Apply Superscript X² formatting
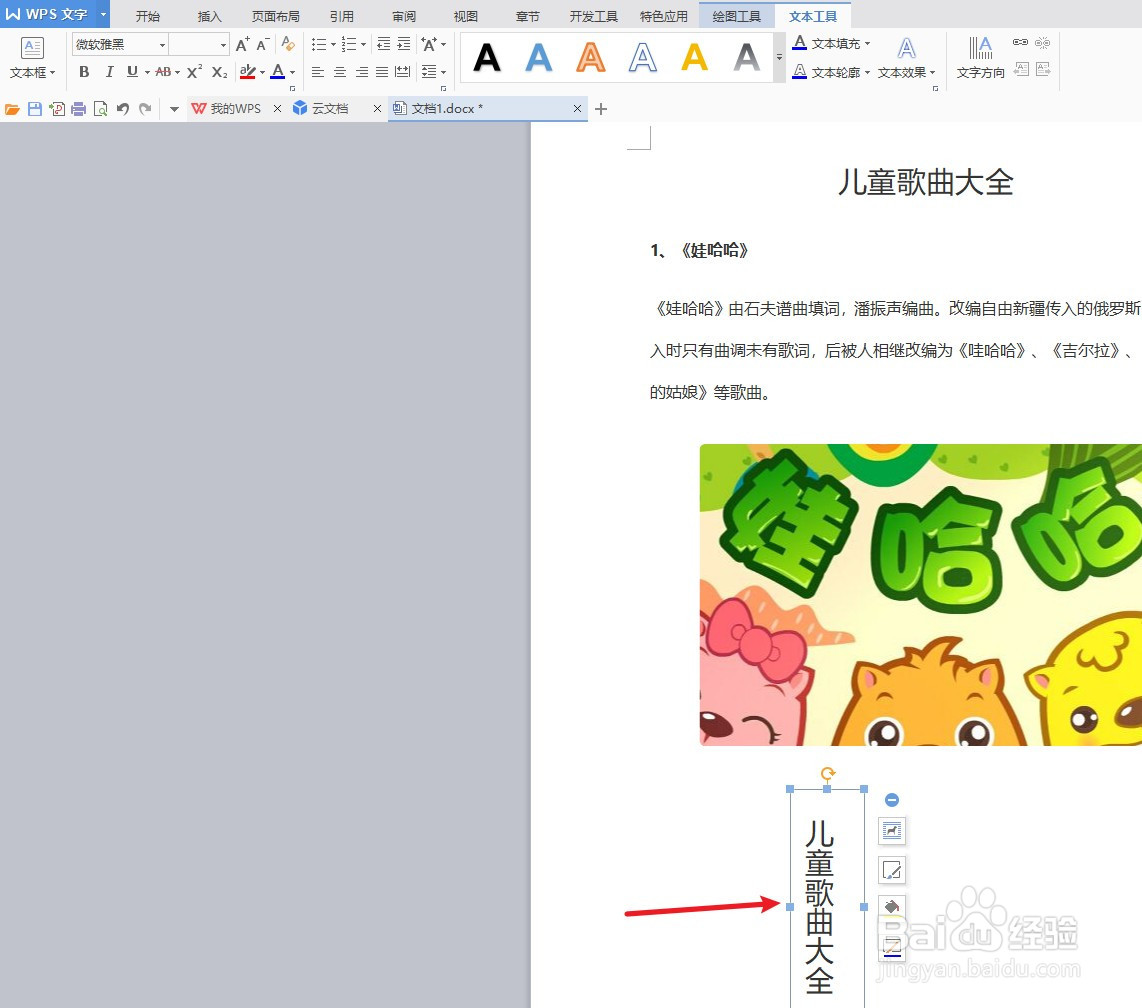Image resolution: width=1142 pixels, height=1008 pixels. [194, 71]
